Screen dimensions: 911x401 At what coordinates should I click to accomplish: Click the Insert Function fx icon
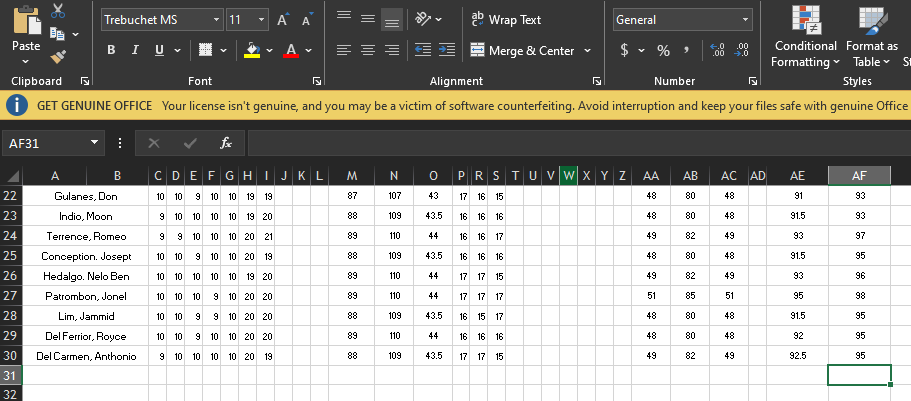point(226,143)
